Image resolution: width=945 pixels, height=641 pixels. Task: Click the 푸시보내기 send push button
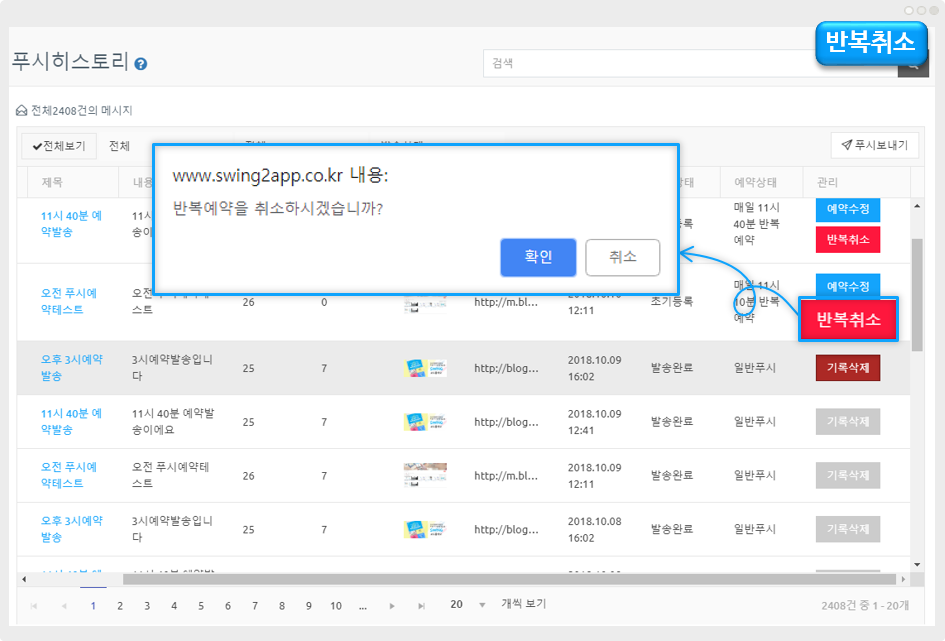point(874,146)
